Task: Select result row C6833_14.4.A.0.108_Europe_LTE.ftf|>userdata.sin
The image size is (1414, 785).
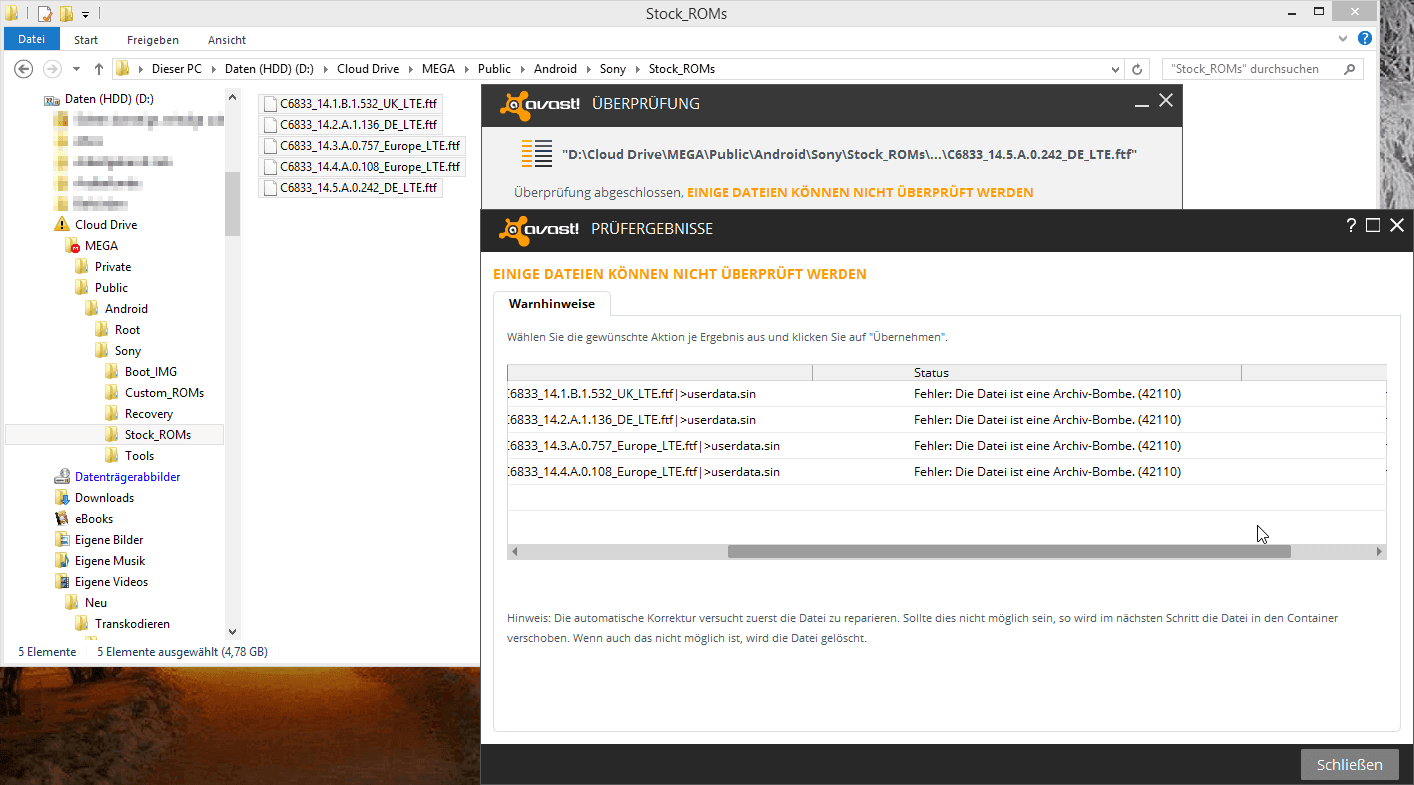Action: [946, 472]
